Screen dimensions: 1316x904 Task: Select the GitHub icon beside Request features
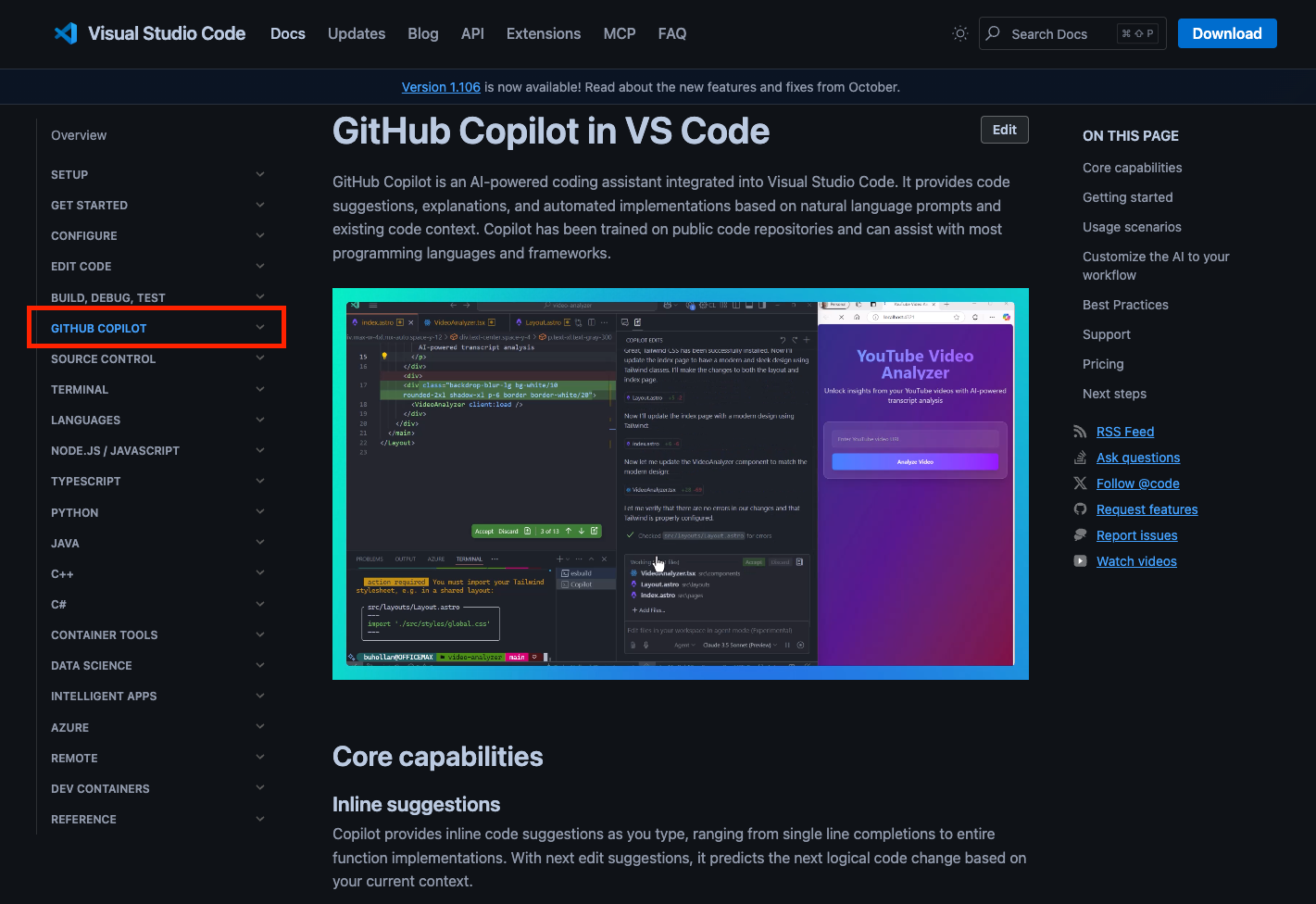1080,508
